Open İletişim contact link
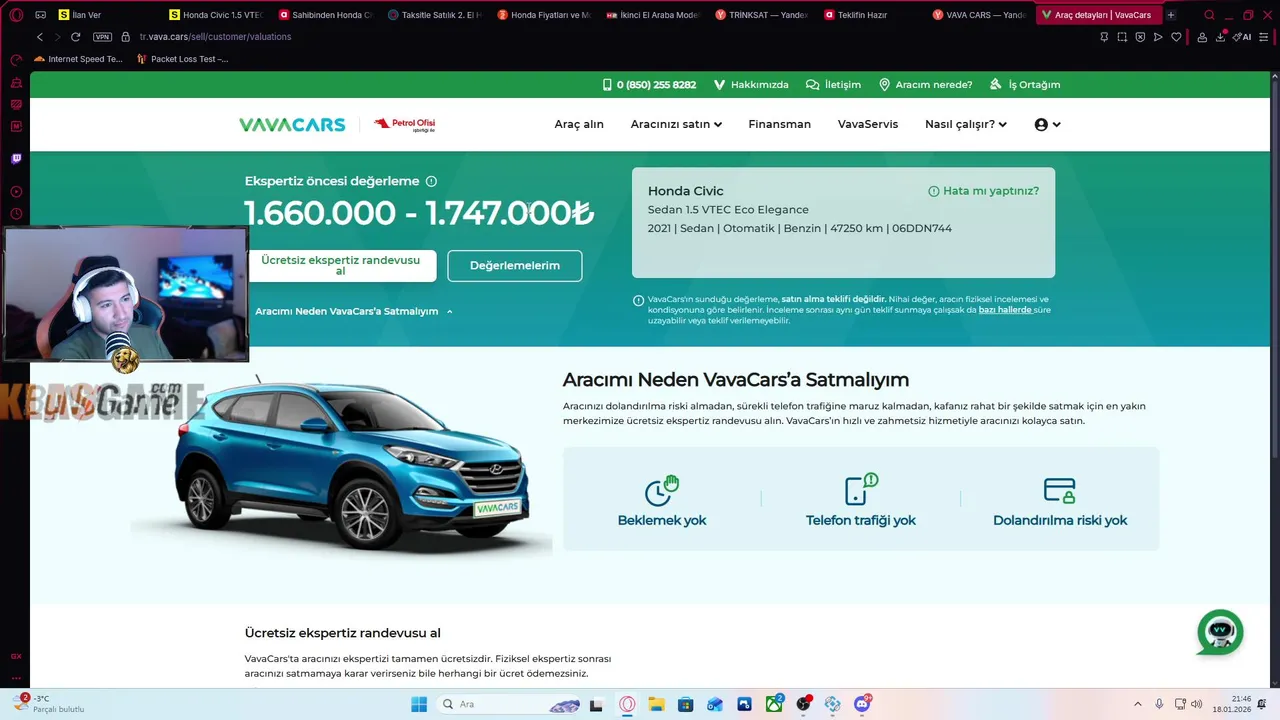The width and height of the screenshot is (1280, 720). tap(833, 85)
